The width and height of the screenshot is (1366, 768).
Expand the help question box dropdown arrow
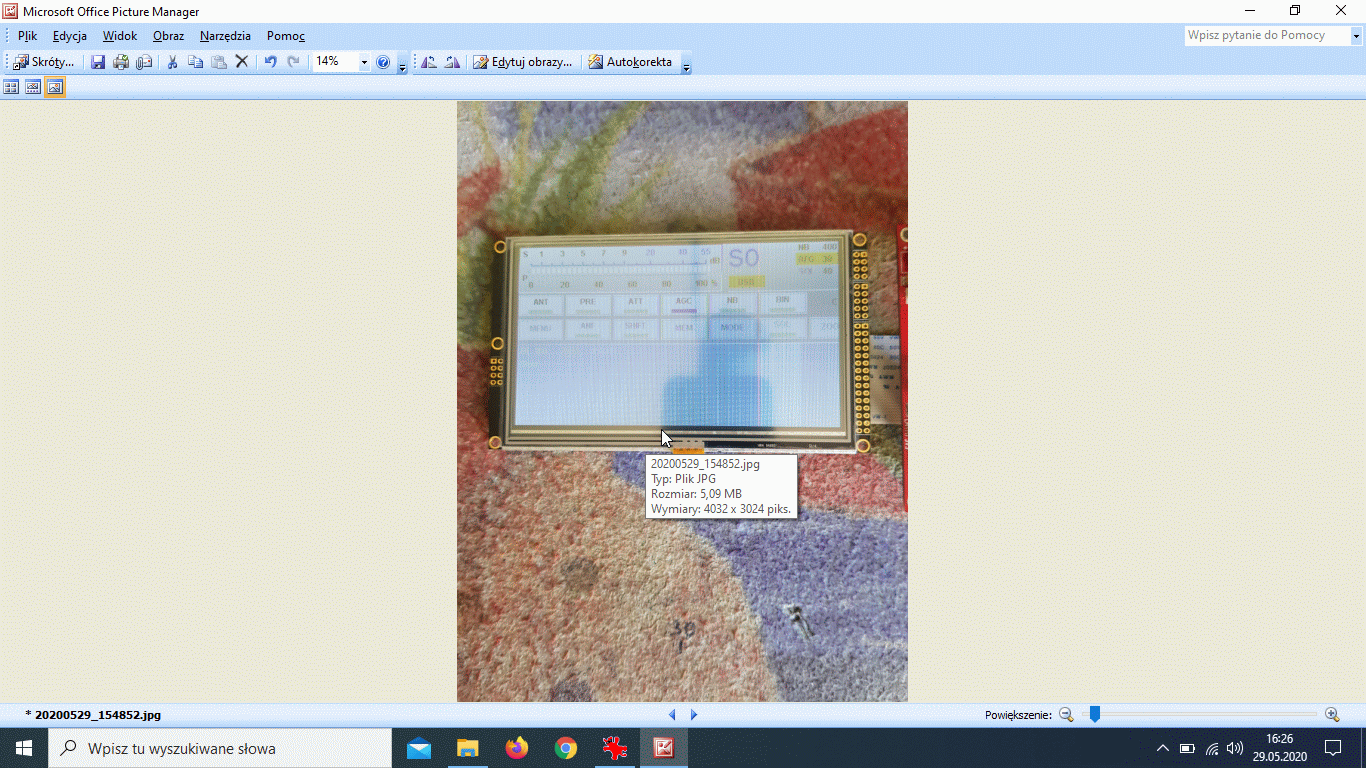1357,36
